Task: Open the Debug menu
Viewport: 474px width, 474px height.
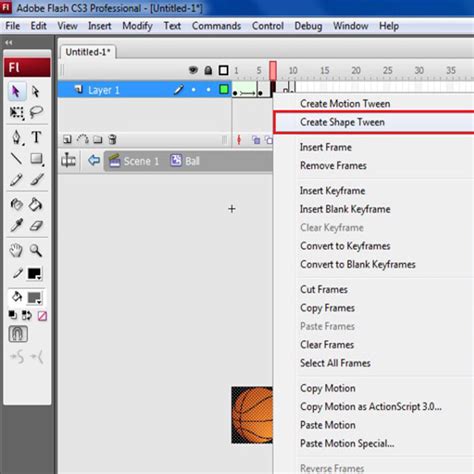Action: (308, 26)
